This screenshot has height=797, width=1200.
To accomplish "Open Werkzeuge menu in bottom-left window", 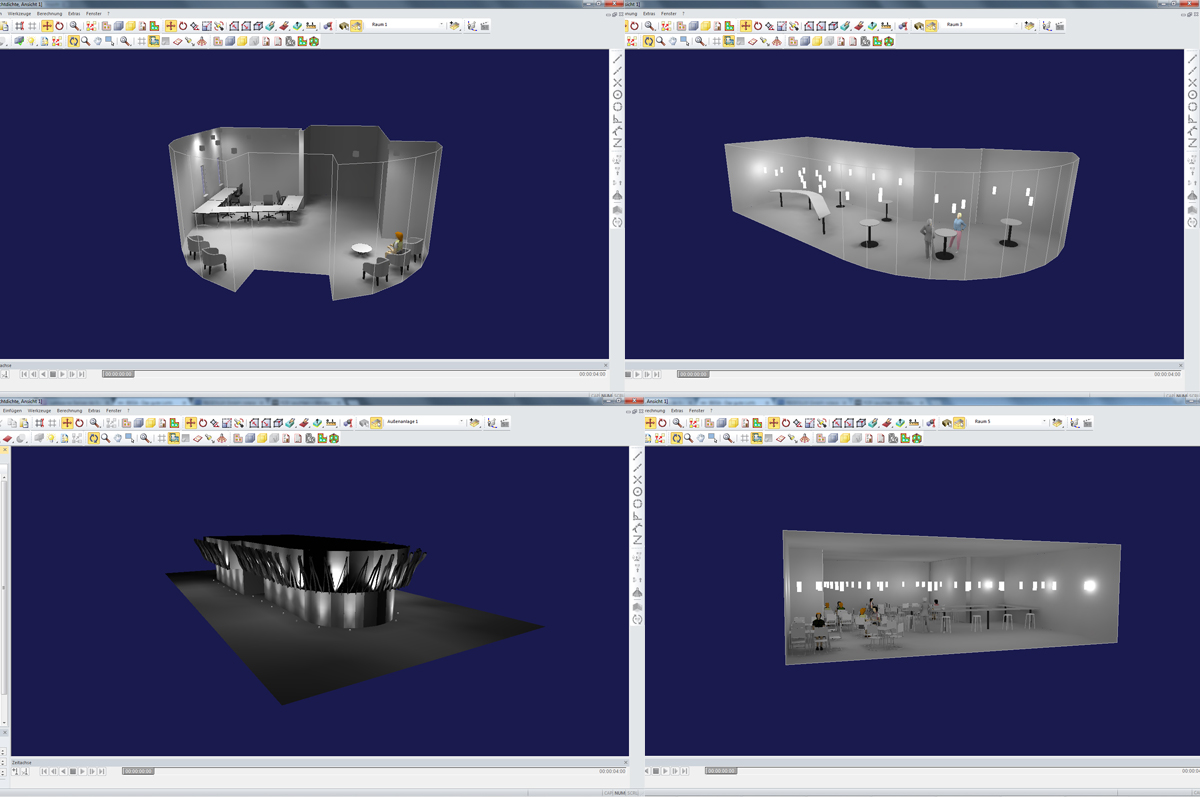I will (x=39, y=410).
